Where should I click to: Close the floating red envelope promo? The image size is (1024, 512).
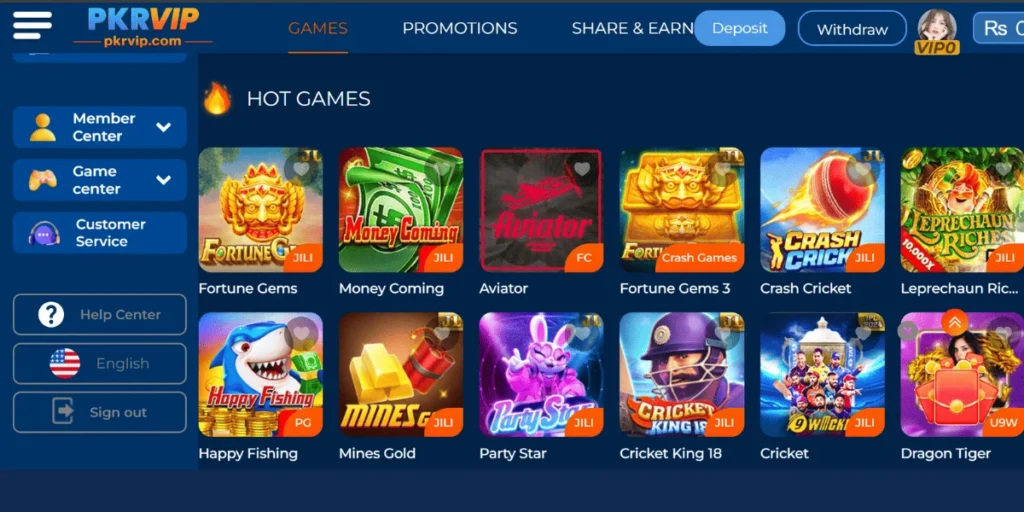(908, 331)
